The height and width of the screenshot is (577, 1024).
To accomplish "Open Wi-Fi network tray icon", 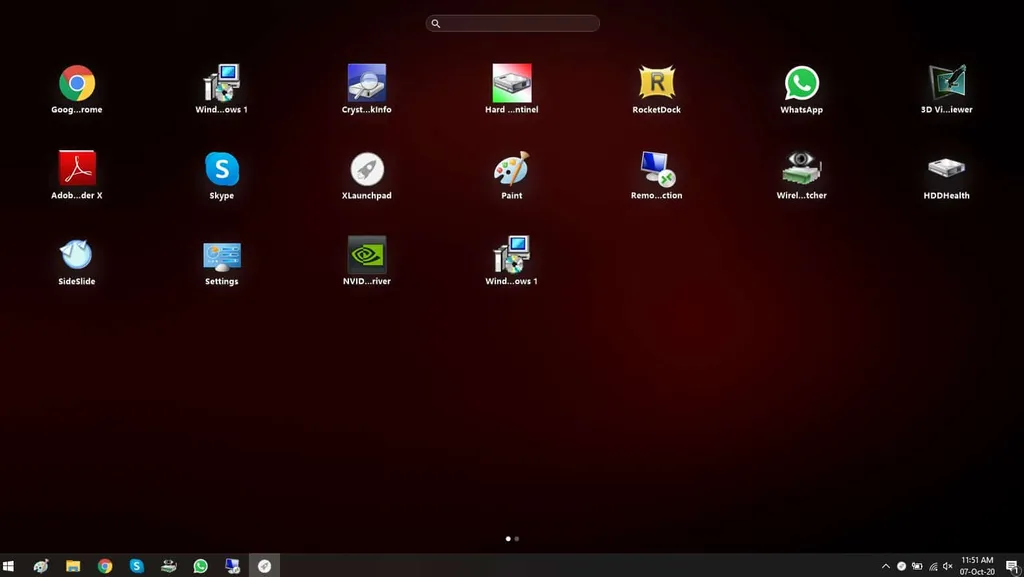I will coord(933,566).
